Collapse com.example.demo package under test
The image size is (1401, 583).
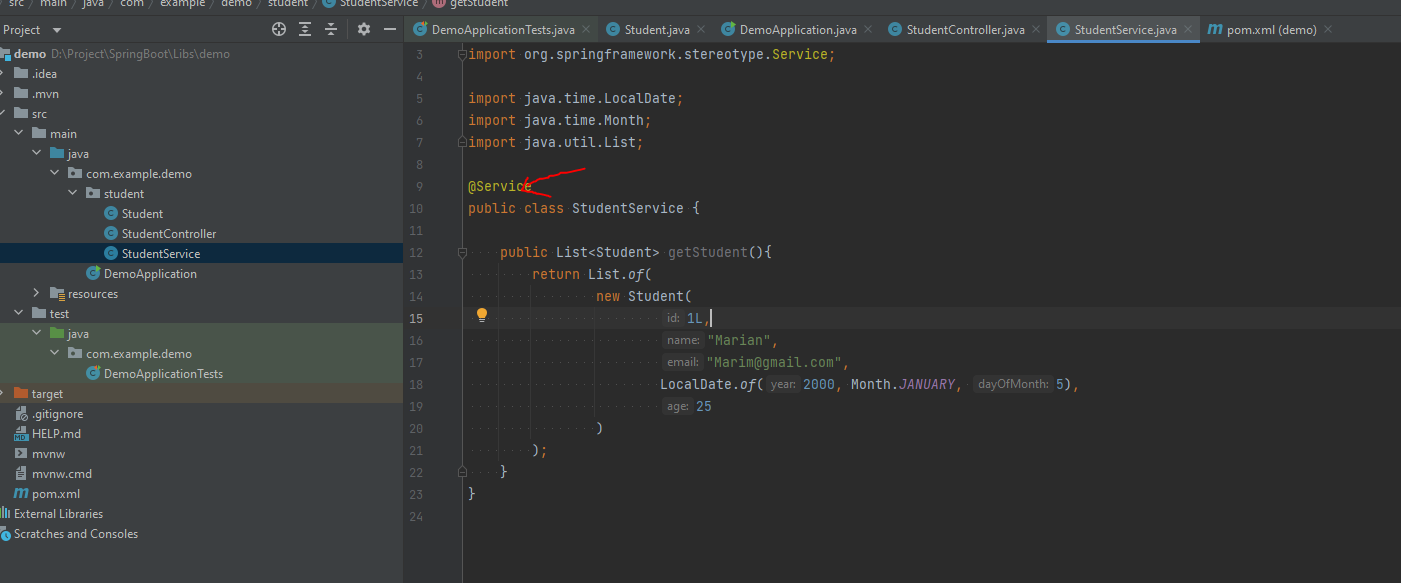click(56, 354)
